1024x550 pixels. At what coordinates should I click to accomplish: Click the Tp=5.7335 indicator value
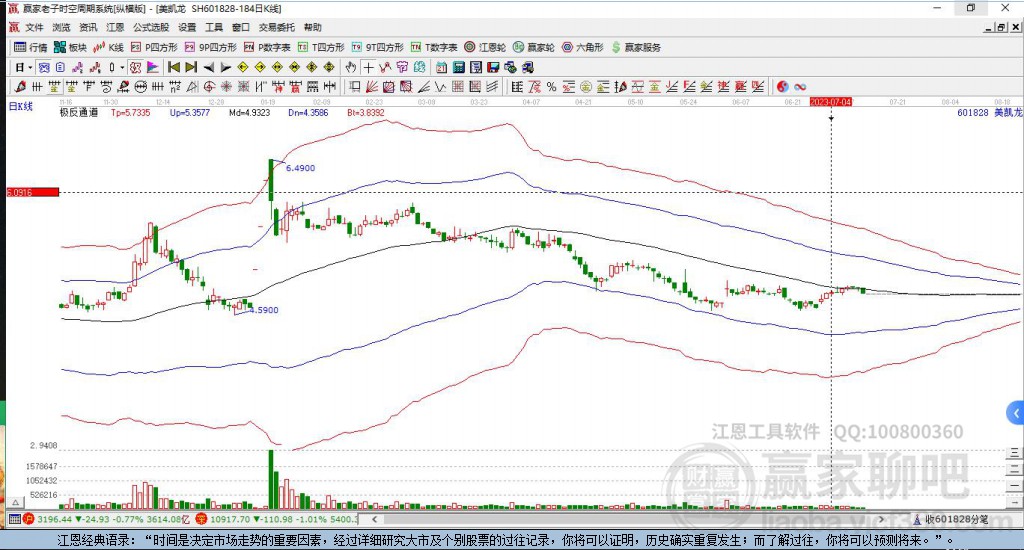(131, 112)
